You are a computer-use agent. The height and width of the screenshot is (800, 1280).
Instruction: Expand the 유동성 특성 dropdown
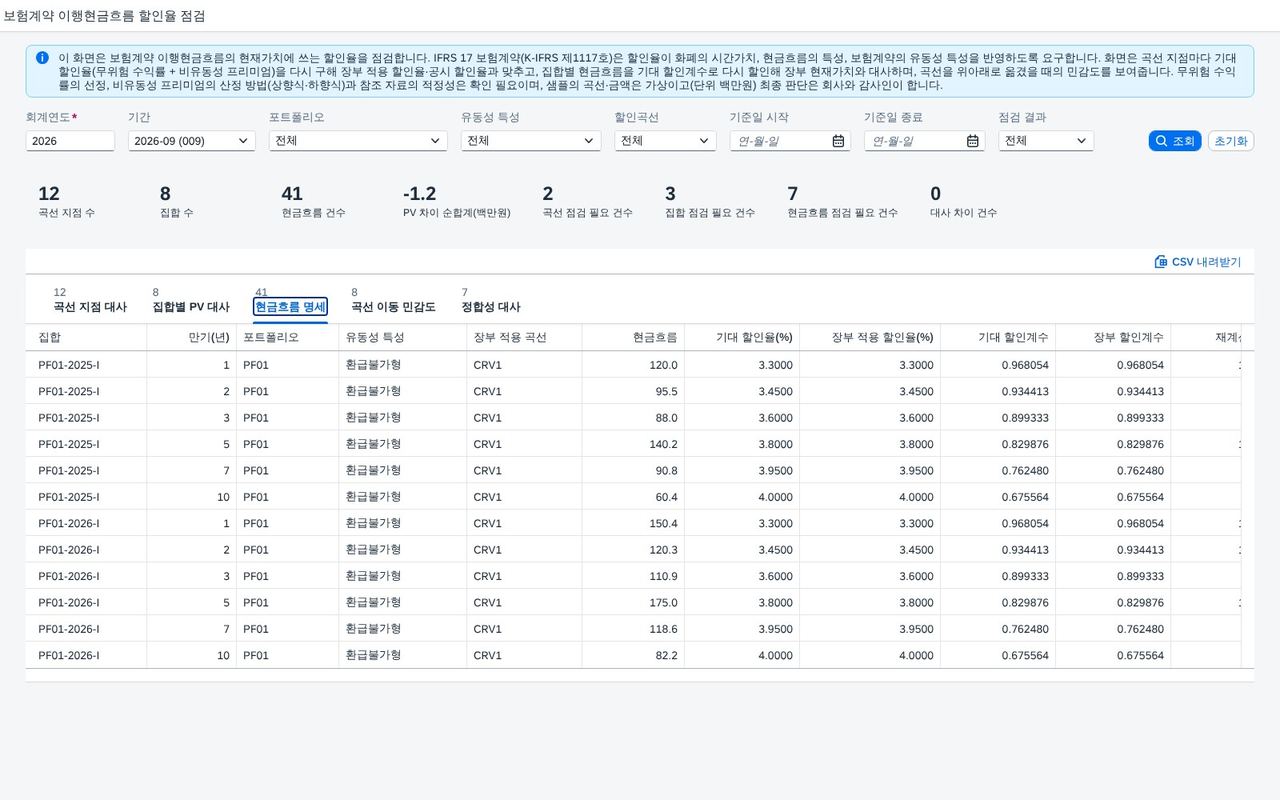531,141
